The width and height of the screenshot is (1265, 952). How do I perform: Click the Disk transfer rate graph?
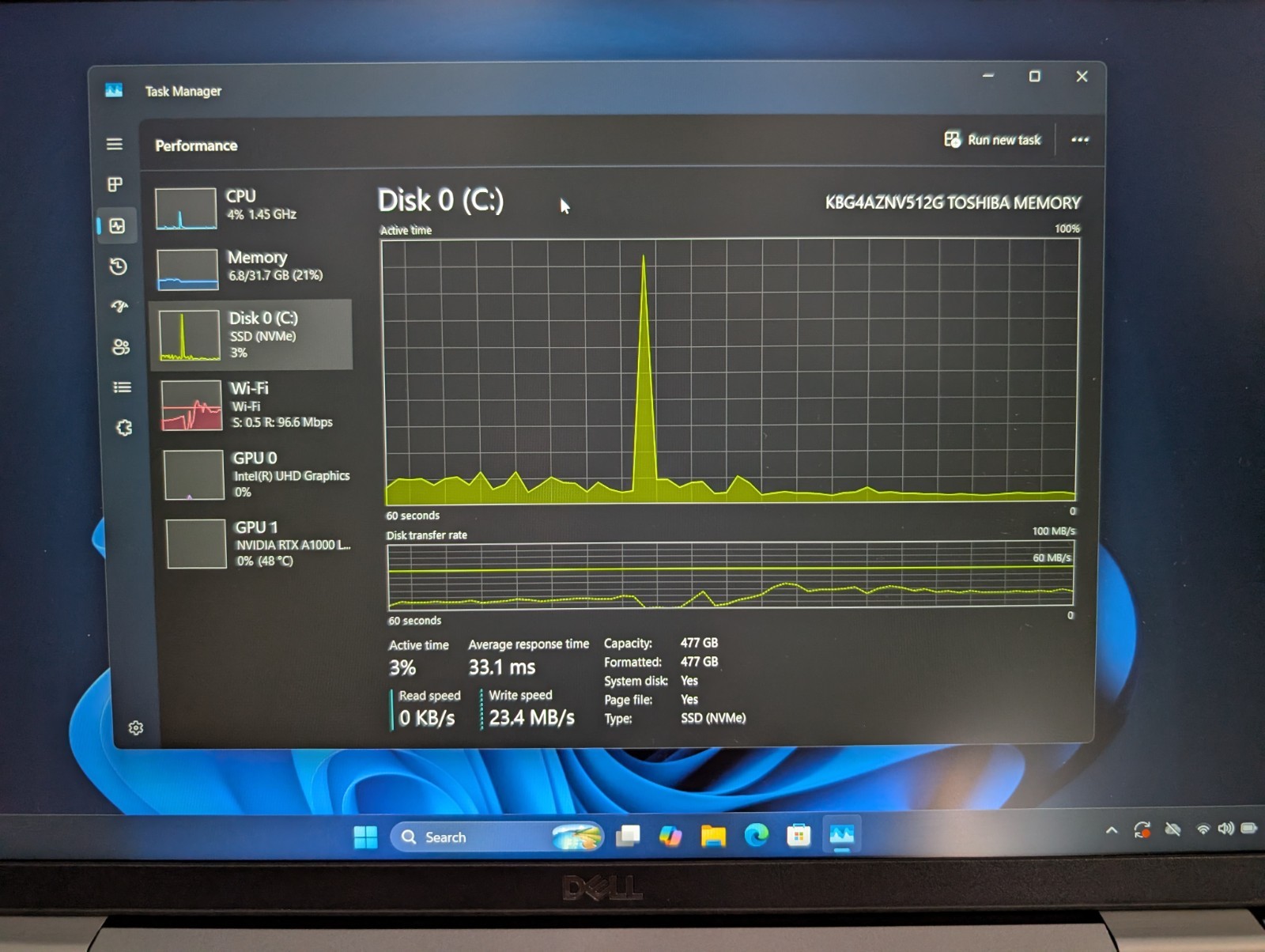pyautogui.click(x=731, y=575)
